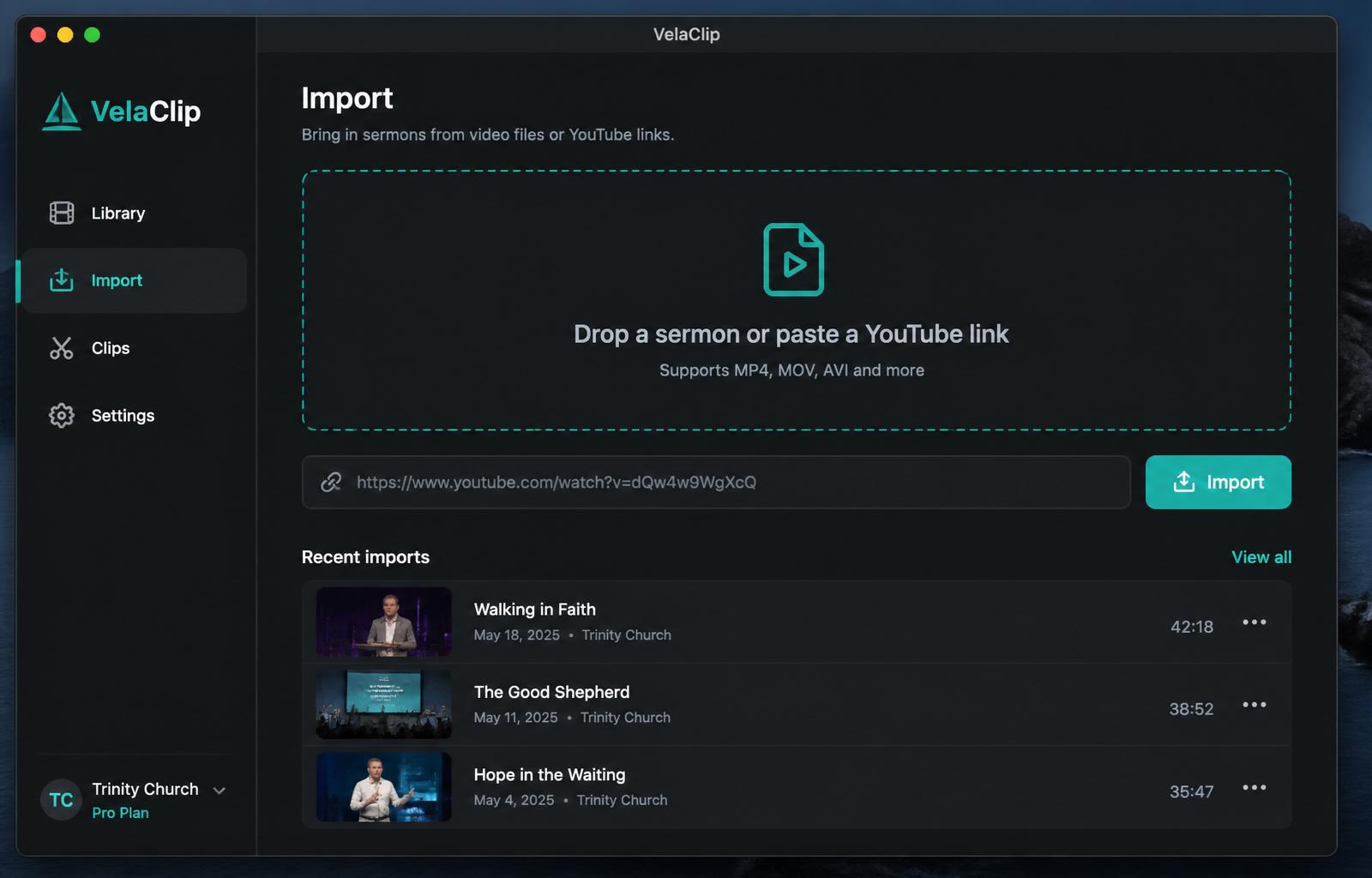Click the Settings gear icon
This screenshot has width=1372, height=878.
point(62,415)
